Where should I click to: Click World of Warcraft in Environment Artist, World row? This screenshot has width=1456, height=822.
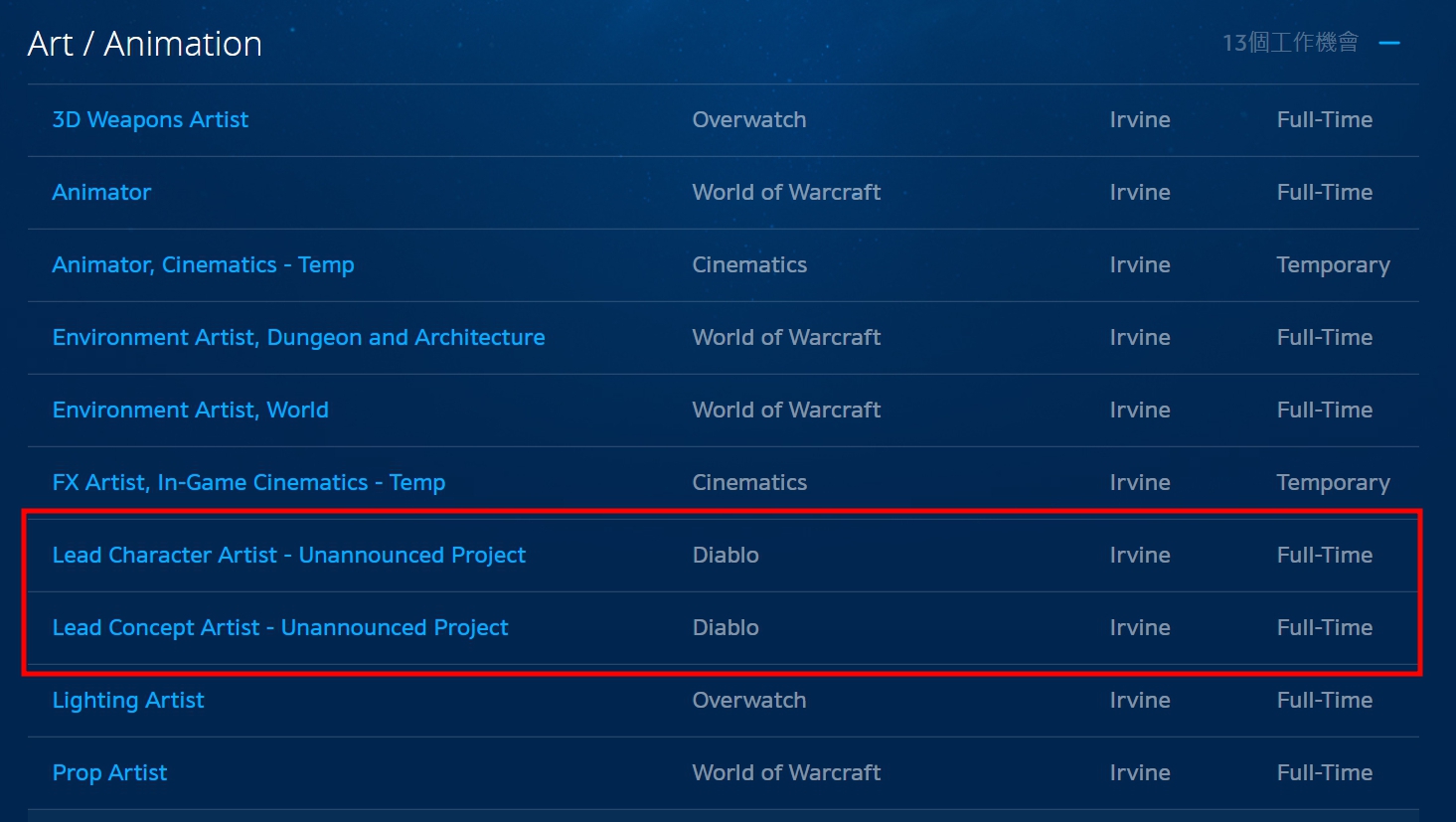(786, 410)
